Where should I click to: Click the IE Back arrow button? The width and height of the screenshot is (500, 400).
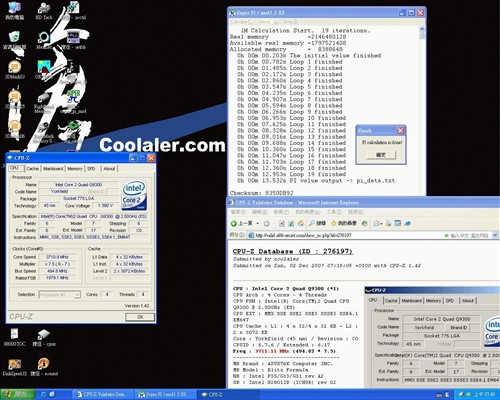click(x=241, y=223)
